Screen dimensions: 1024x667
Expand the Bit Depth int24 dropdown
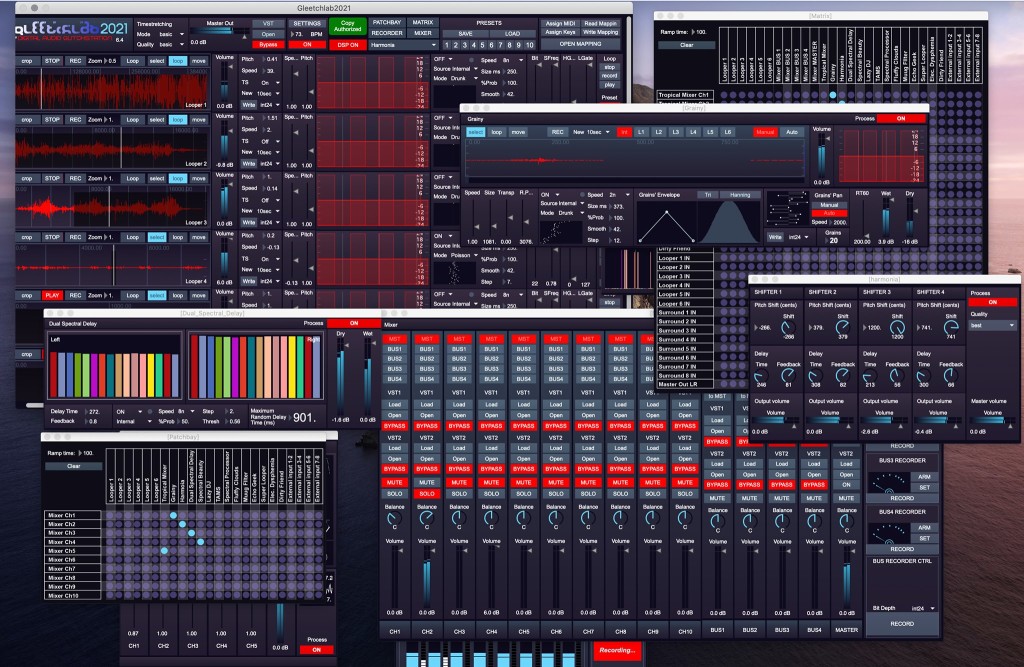click(x=921, y=609)
